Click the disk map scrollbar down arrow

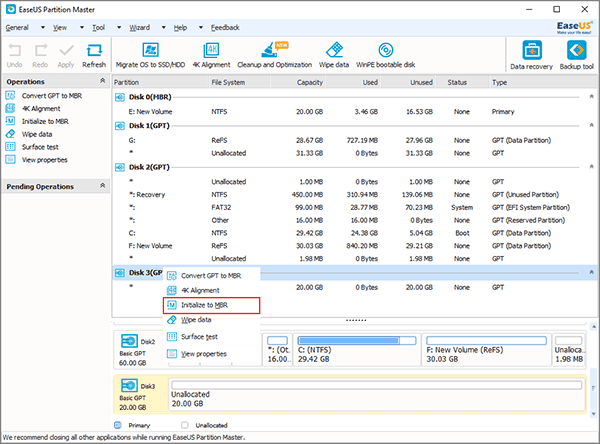click(593, 414)
